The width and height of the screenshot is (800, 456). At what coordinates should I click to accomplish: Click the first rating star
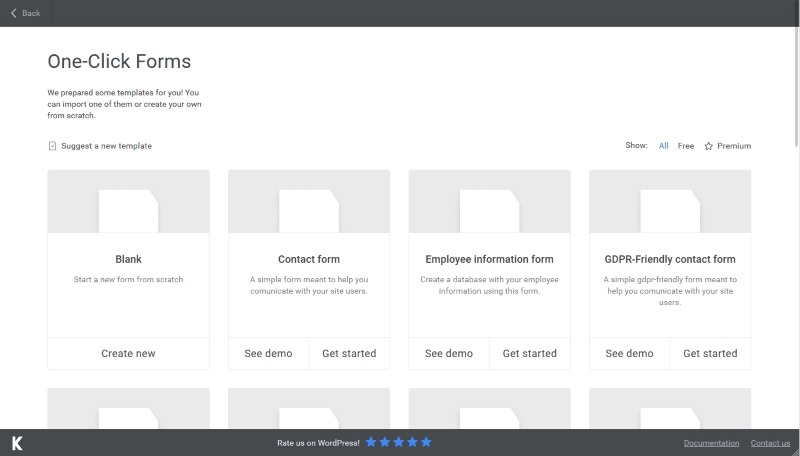tap(371, 442)
